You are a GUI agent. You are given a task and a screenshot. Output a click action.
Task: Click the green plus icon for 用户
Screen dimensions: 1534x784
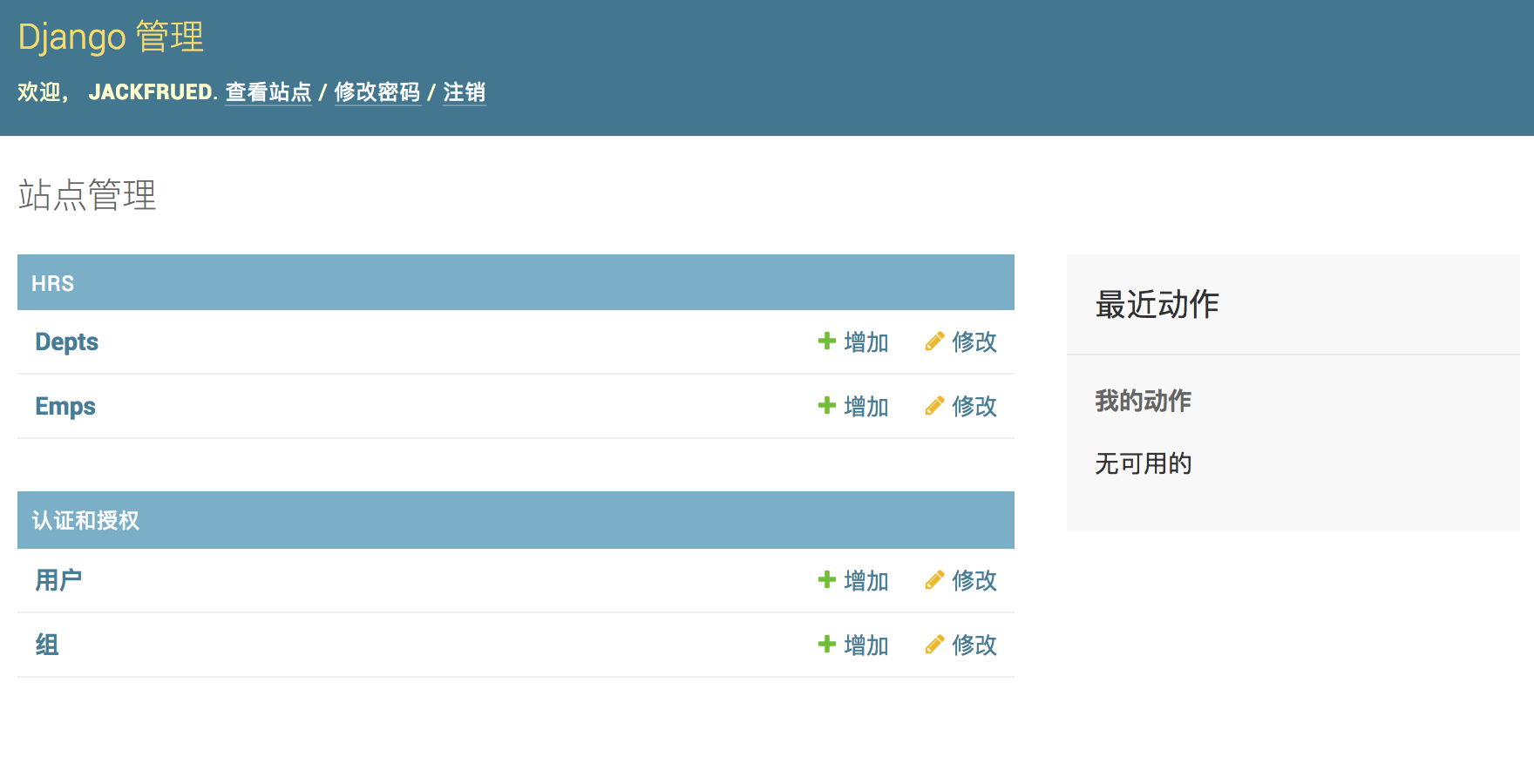click(826, 579)
